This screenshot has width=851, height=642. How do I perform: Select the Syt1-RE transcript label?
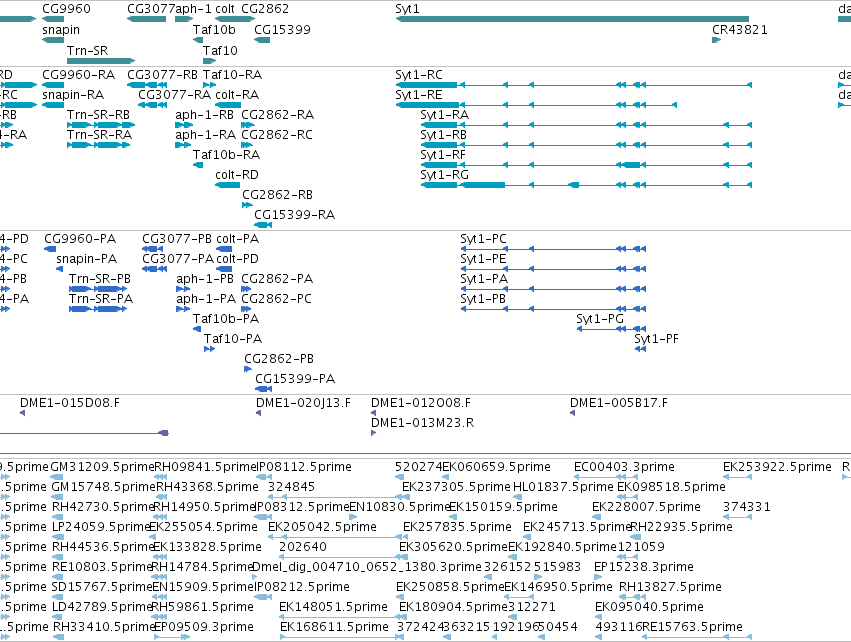click(x=419, y=94)
